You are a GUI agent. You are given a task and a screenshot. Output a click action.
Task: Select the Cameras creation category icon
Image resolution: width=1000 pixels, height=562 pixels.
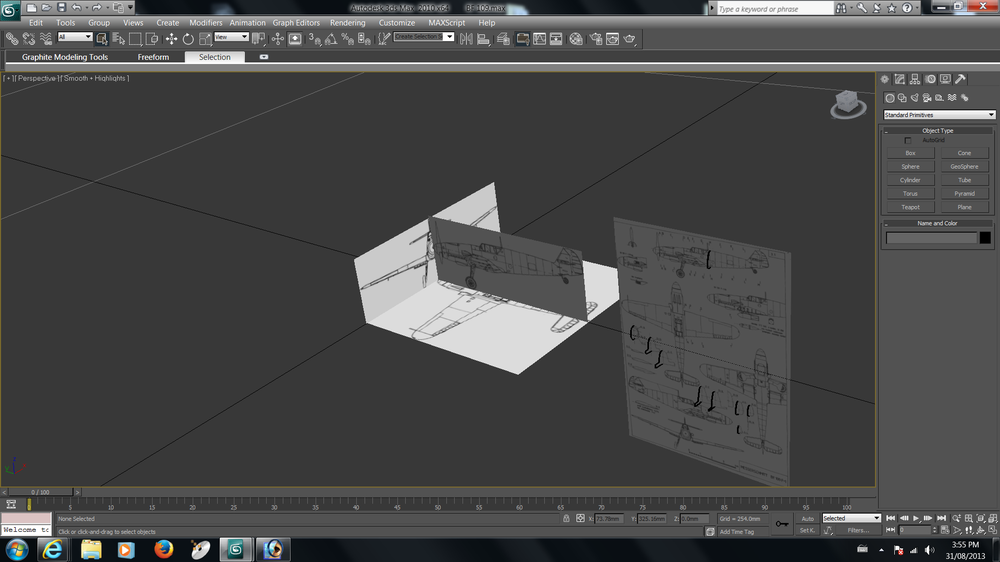tap(927, 98)
